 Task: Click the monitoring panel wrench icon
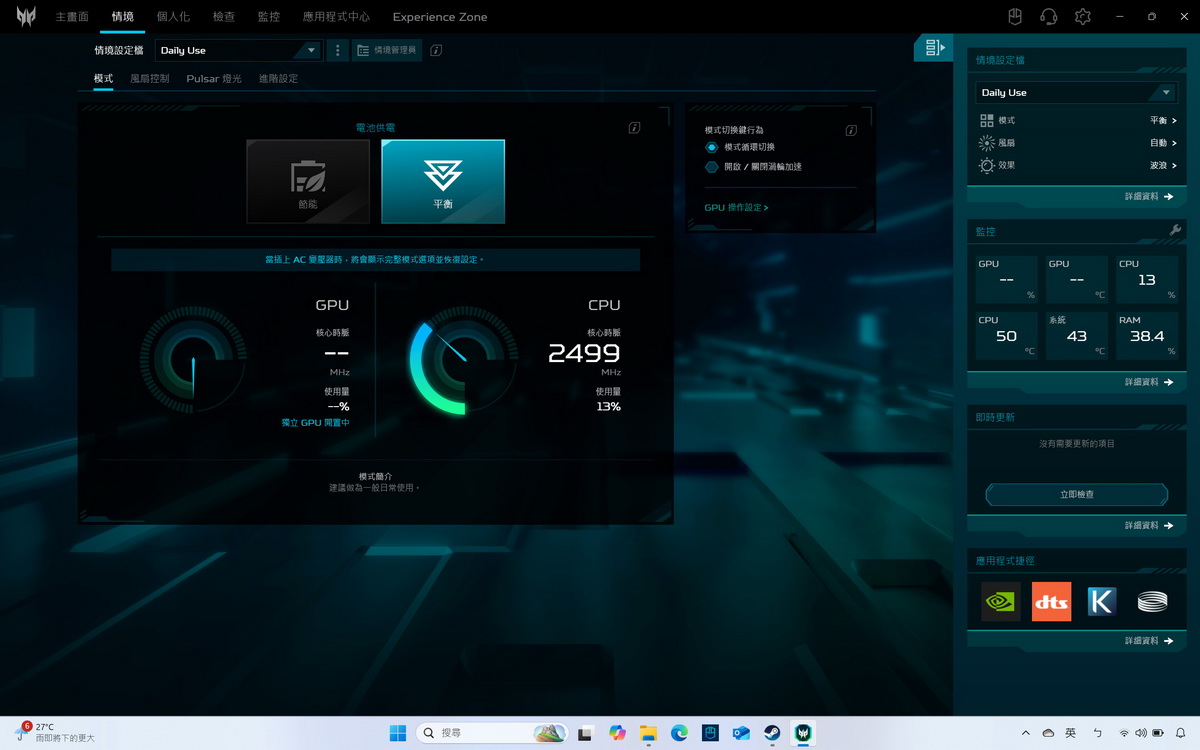coord(1175,231)
